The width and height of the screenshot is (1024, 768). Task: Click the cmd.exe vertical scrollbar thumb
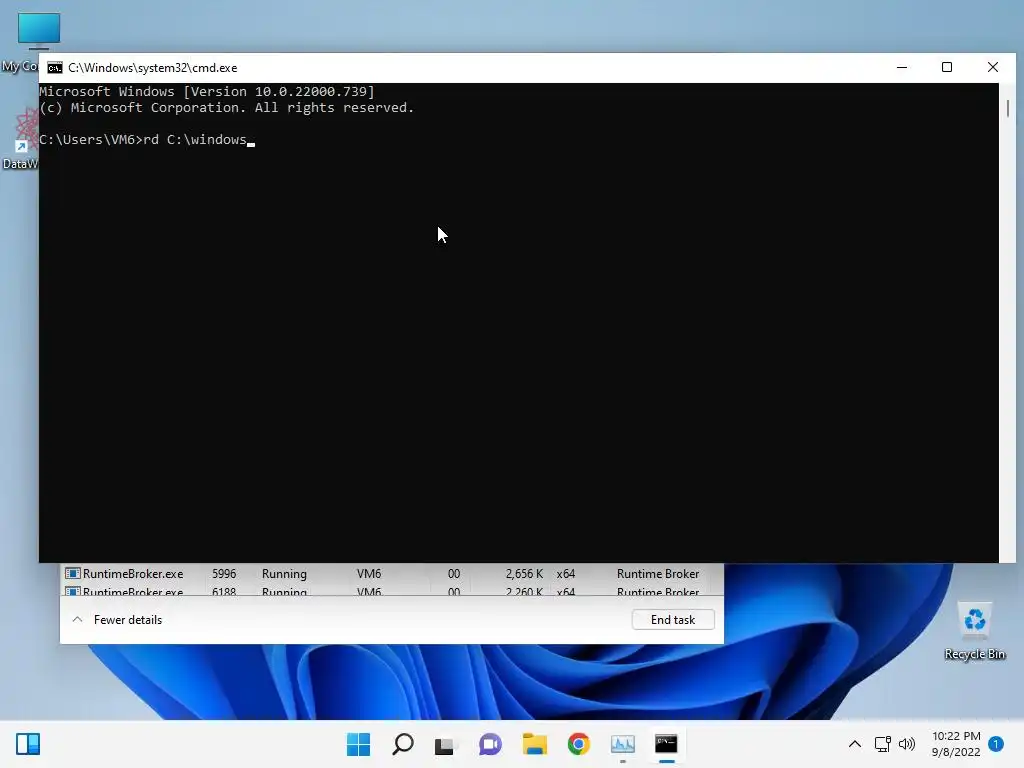coord(1008,108)
